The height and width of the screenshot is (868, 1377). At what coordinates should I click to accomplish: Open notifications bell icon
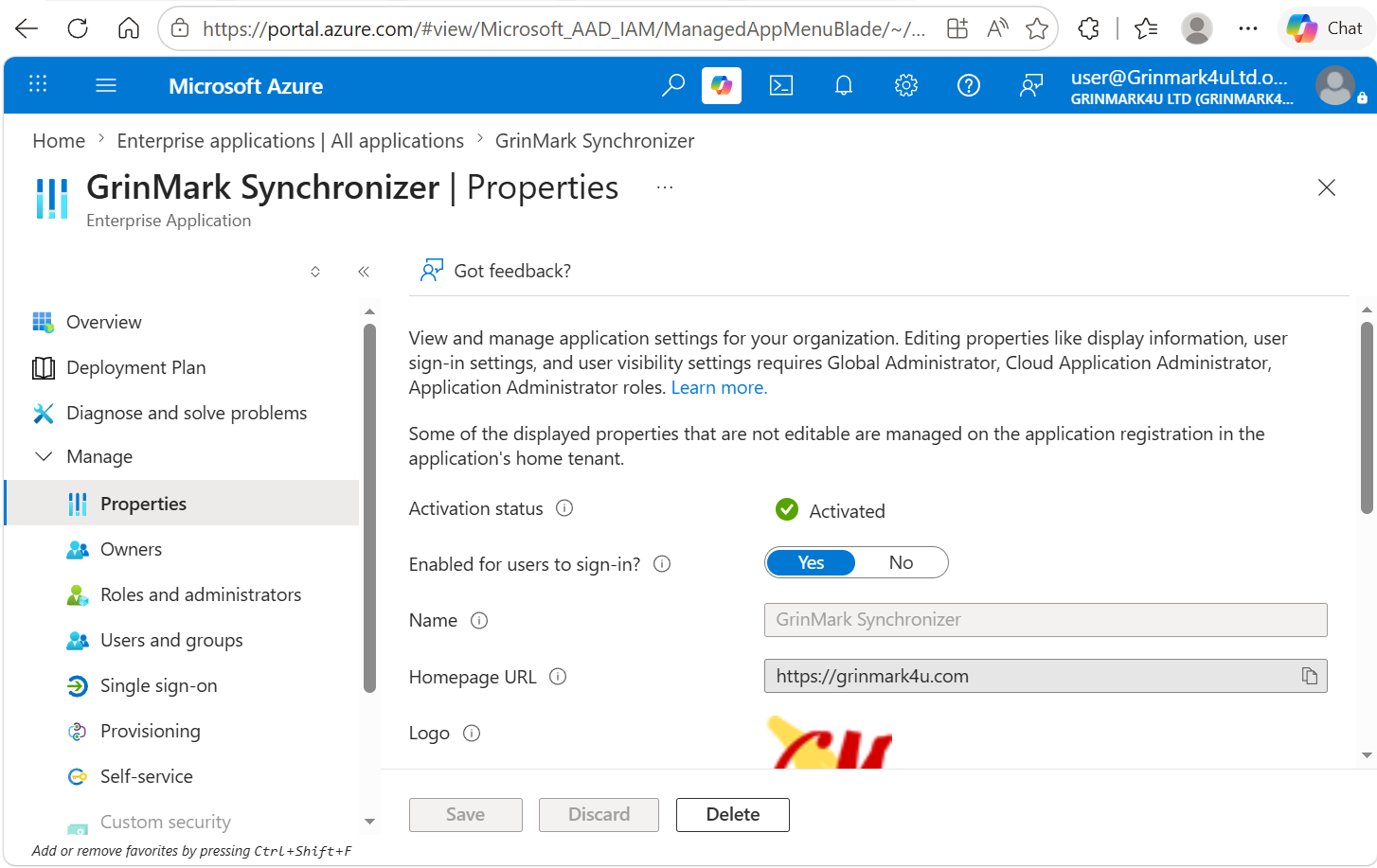pyautogui.click(x=844, y=86)
